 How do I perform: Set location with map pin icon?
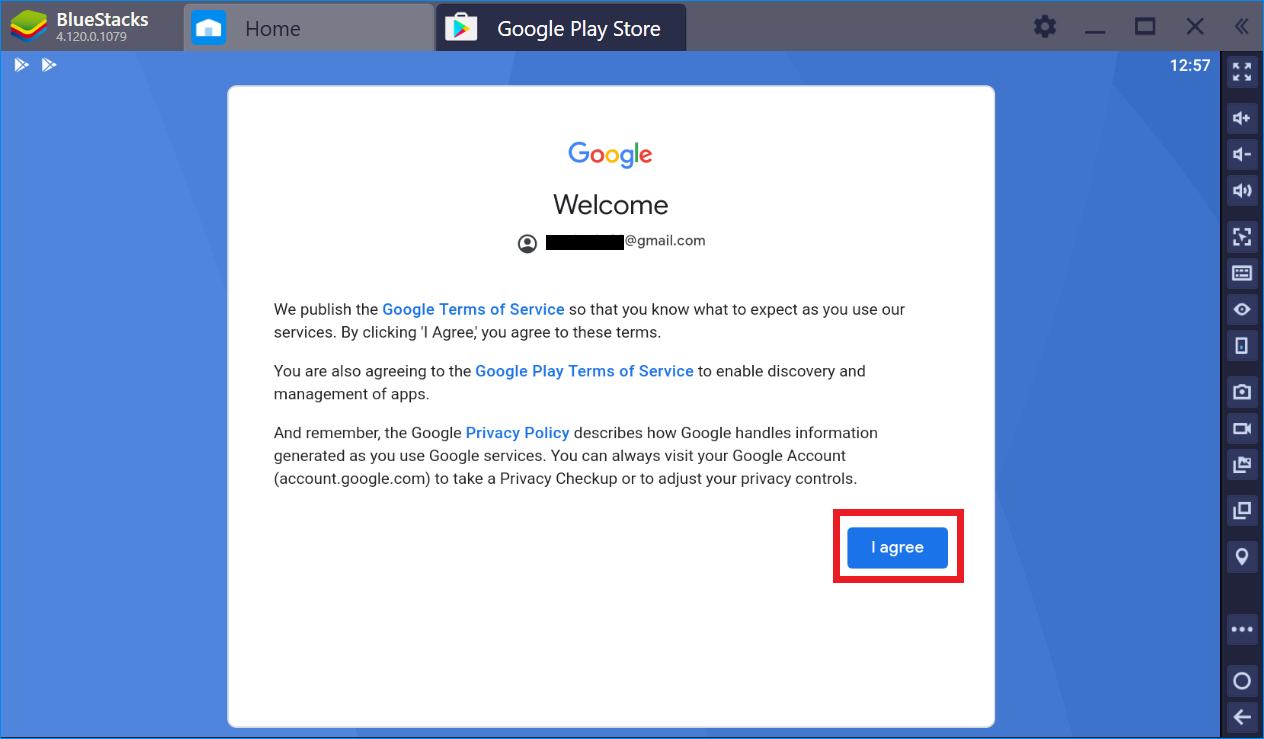tap(1242, 556)
